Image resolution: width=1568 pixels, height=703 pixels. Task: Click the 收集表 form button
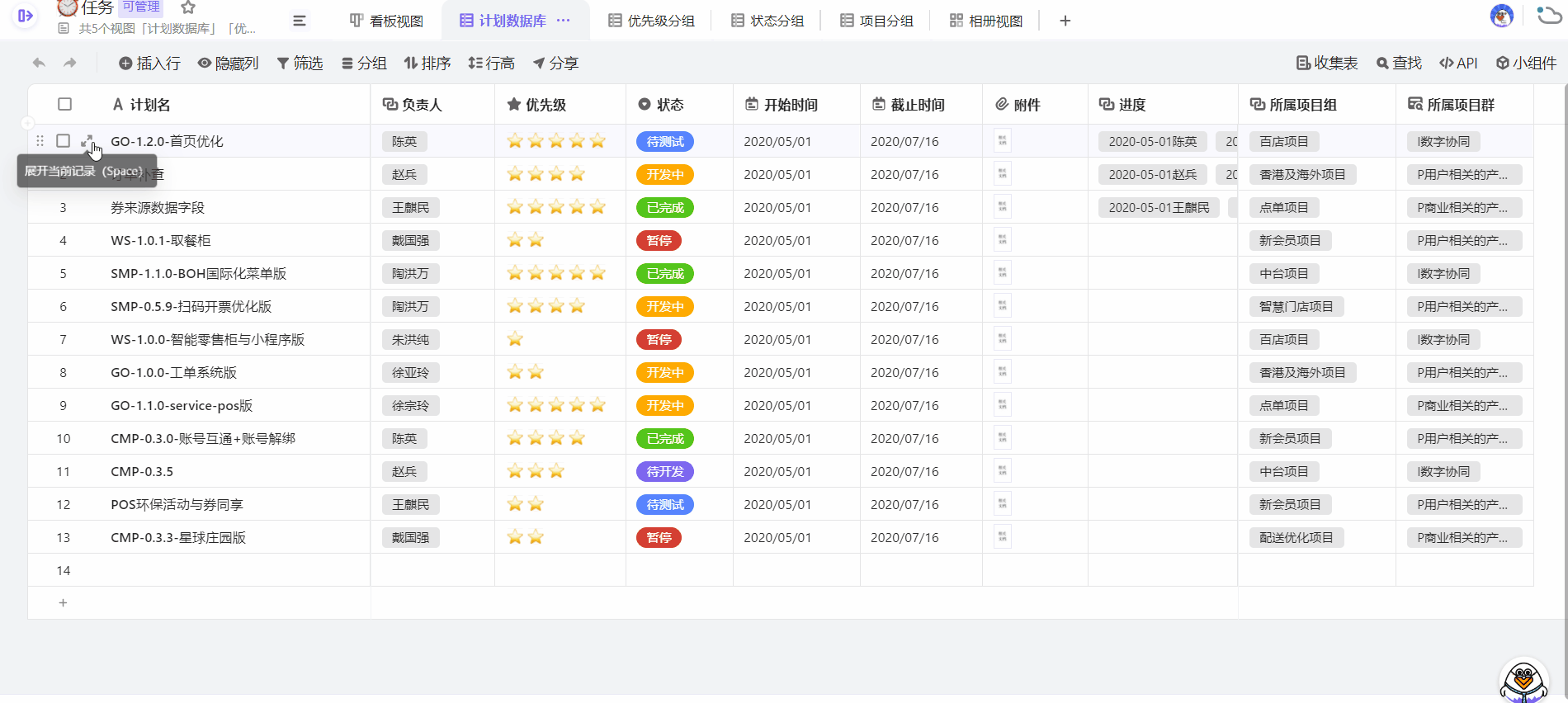click(1326, 63)
